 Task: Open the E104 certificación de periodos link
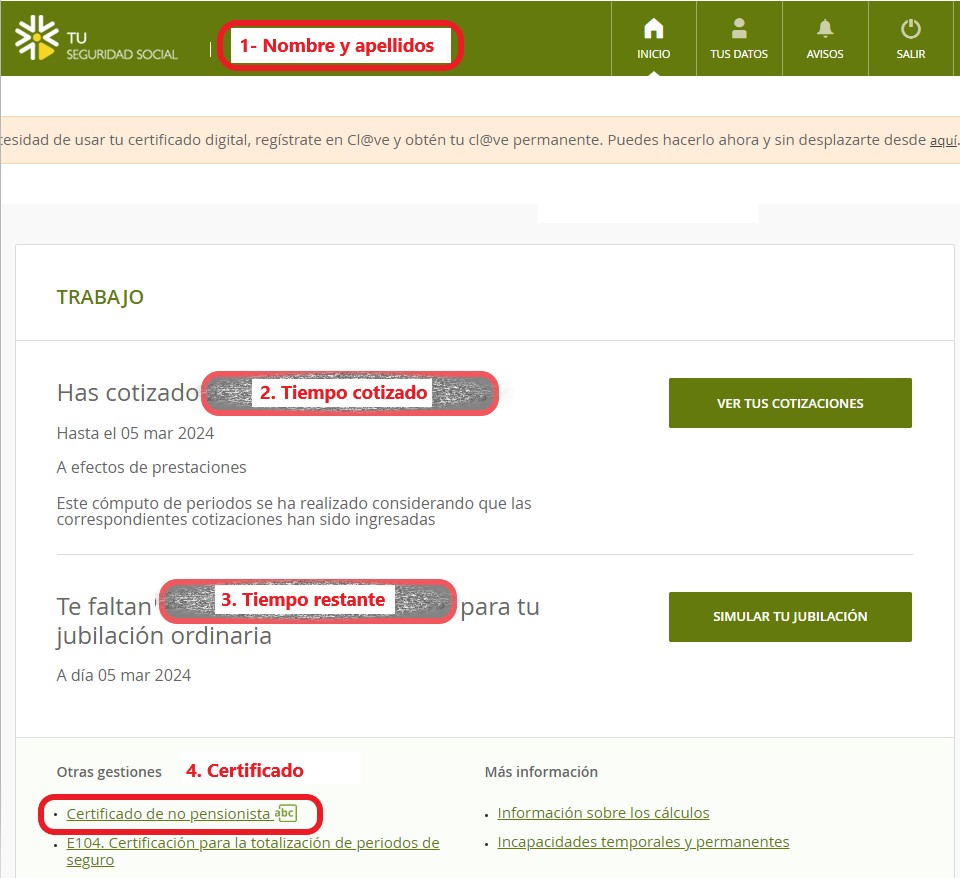point(253,851)
